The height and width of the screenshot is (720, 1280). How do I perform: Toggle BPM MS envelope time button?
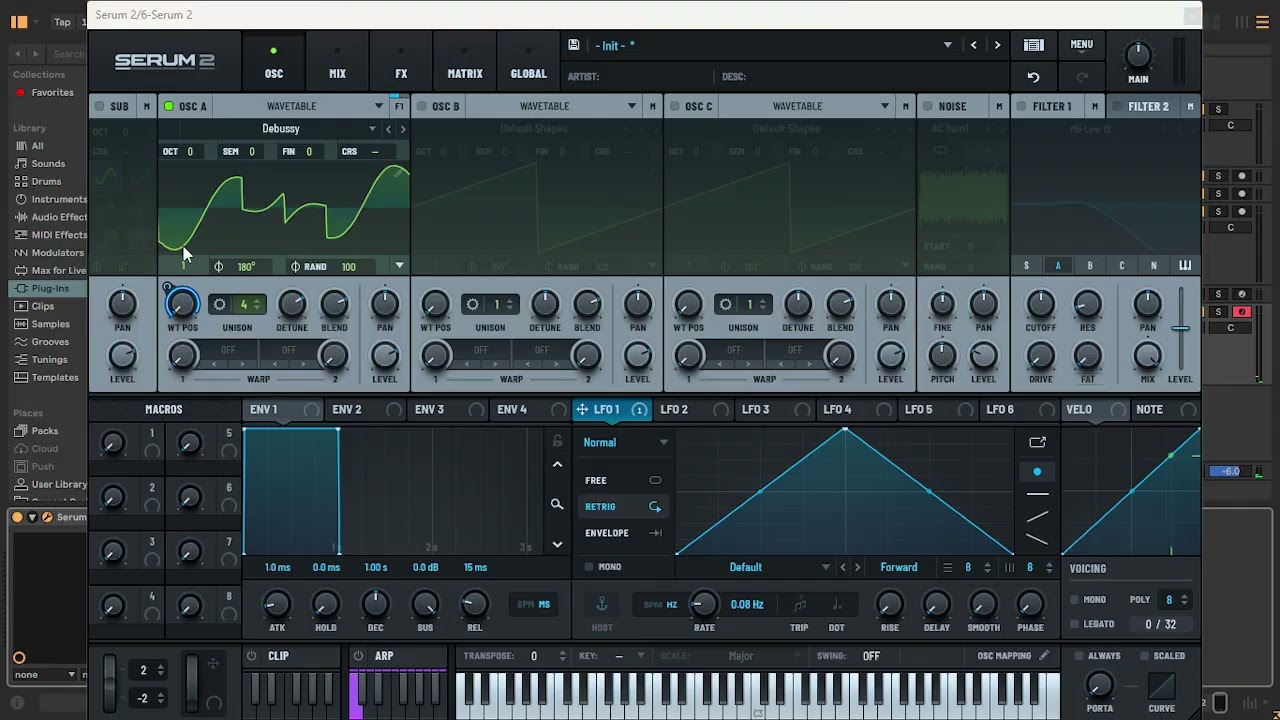[534, 604]
